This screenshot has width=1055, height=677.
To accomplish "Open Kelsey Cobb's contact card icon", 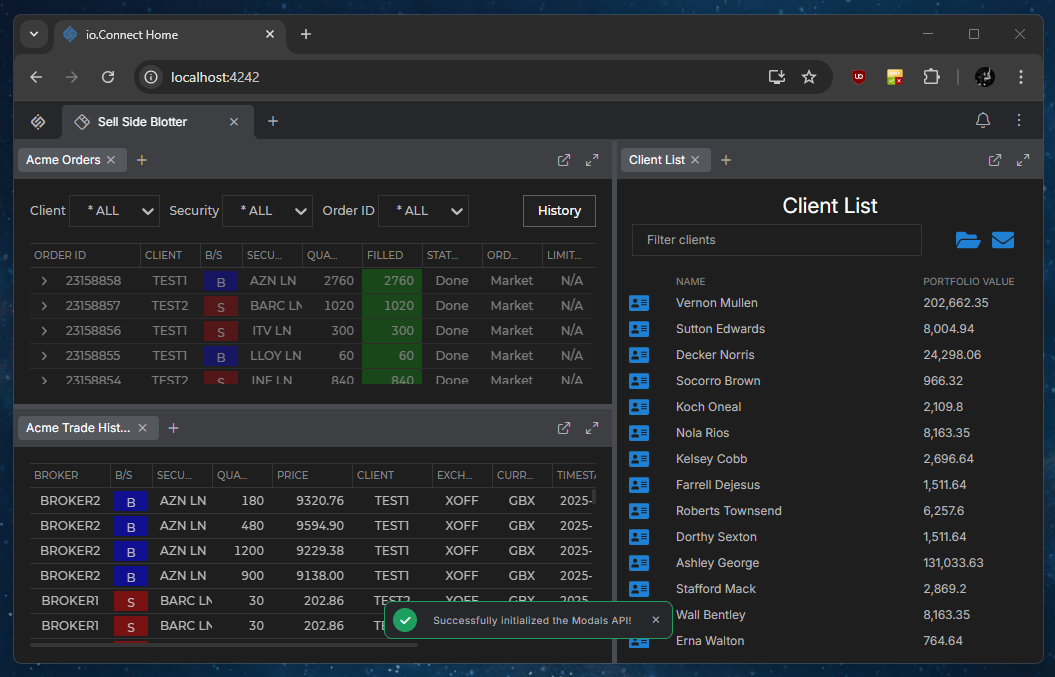I will (x=639, y=459).
